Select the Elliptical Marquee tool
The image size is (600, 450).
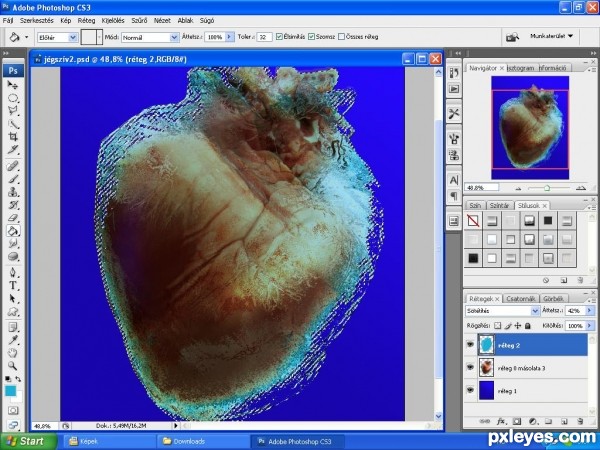(13, 98)
